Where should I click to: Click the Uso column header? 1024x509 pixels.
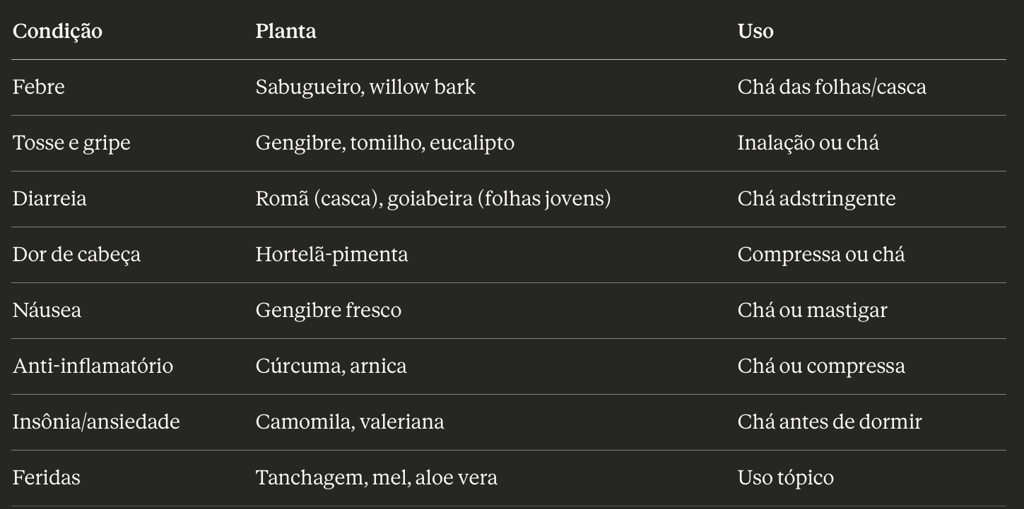point(756,31)
